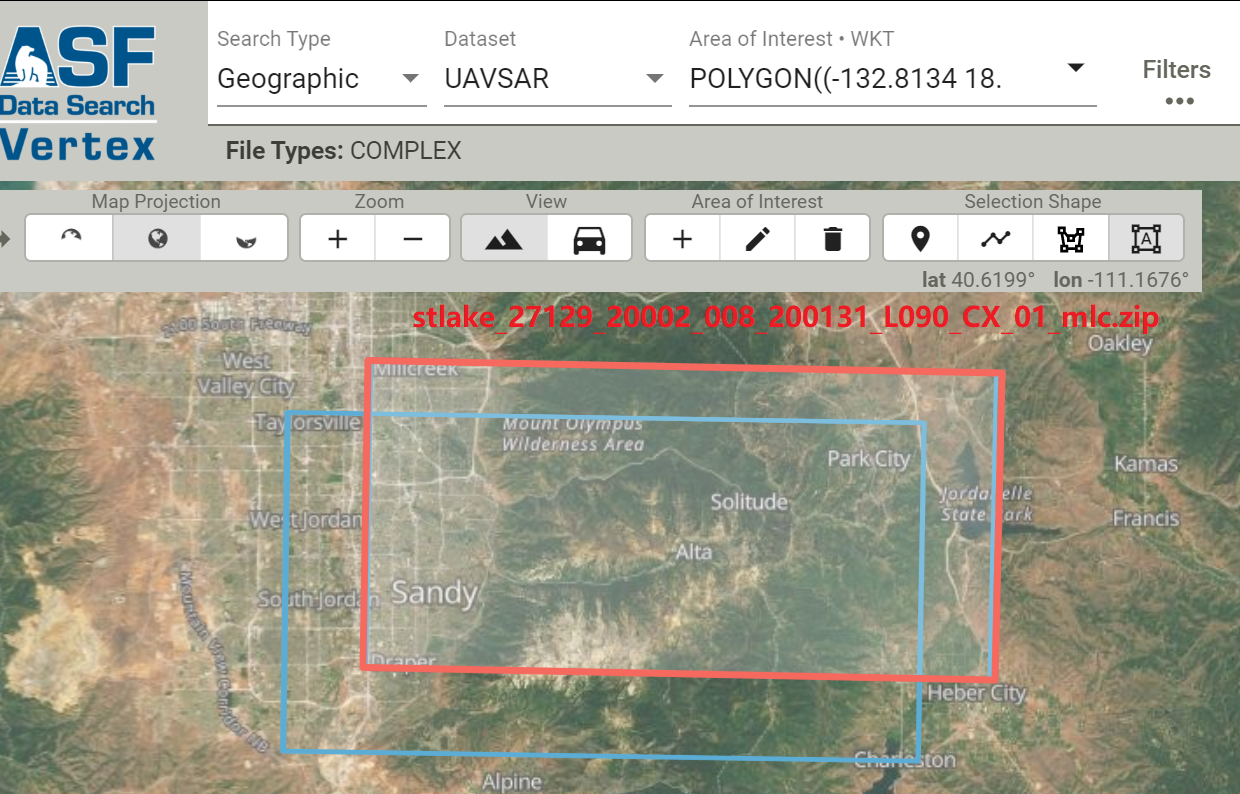Select the globe map projection icon
This screenshot has width=1240, height=794.
pyautogui.click(x=156, y=238)
